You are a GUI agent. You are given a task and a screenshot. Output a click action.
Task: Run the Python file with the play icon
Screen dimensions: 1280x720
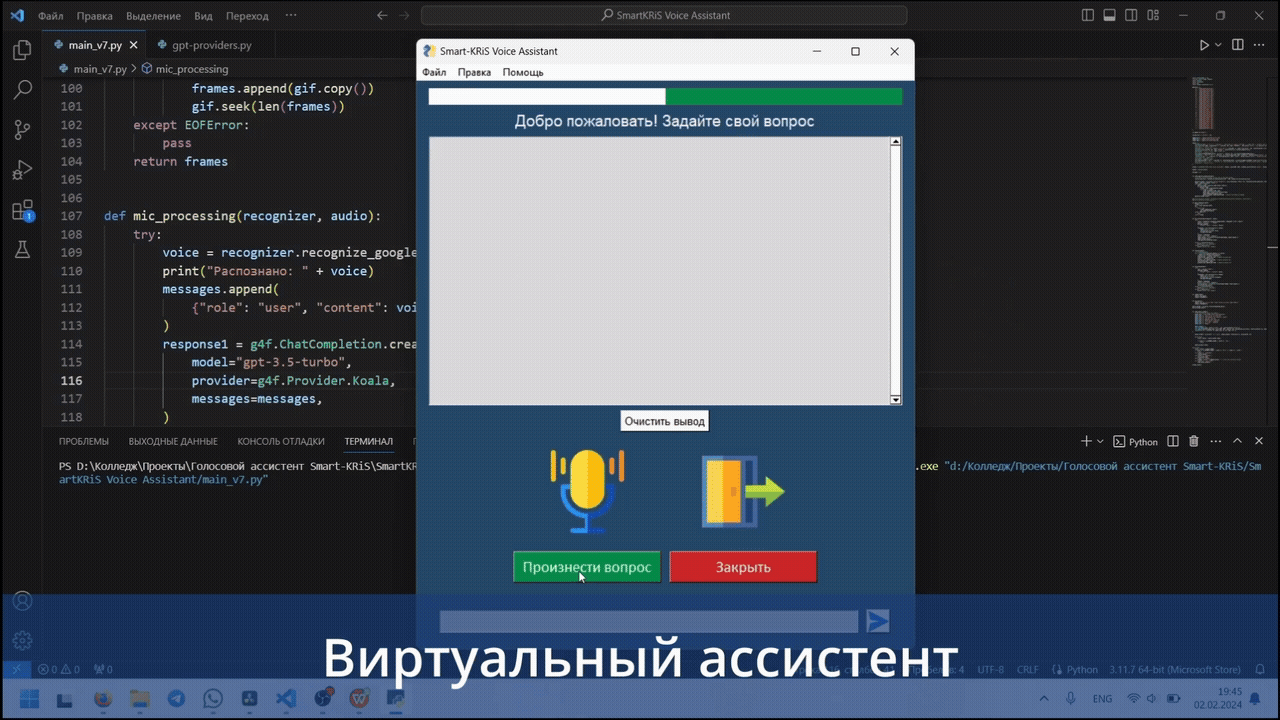1204,45
